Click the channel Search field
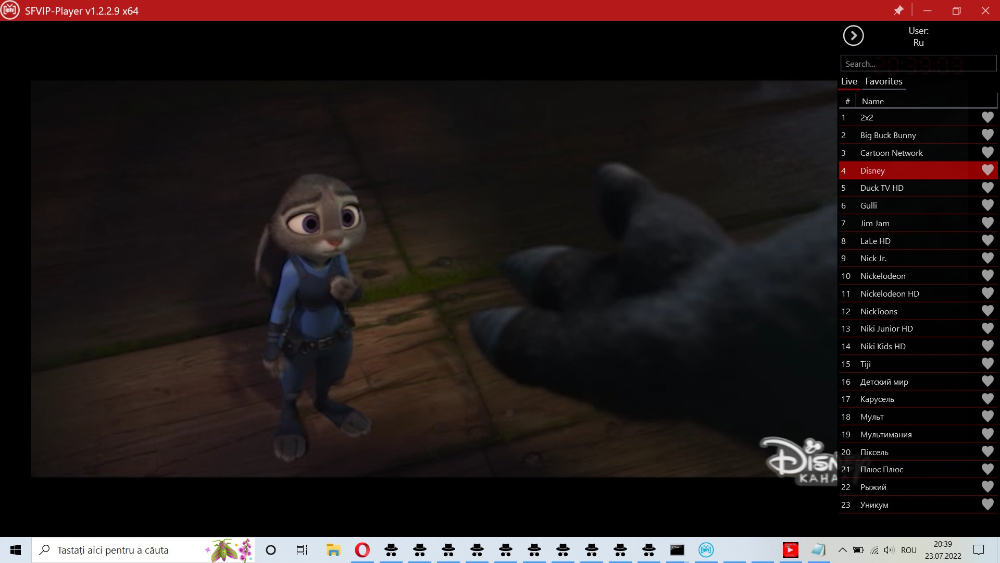The width and height of the screenshot is (1000, 563). pos(918,64)
